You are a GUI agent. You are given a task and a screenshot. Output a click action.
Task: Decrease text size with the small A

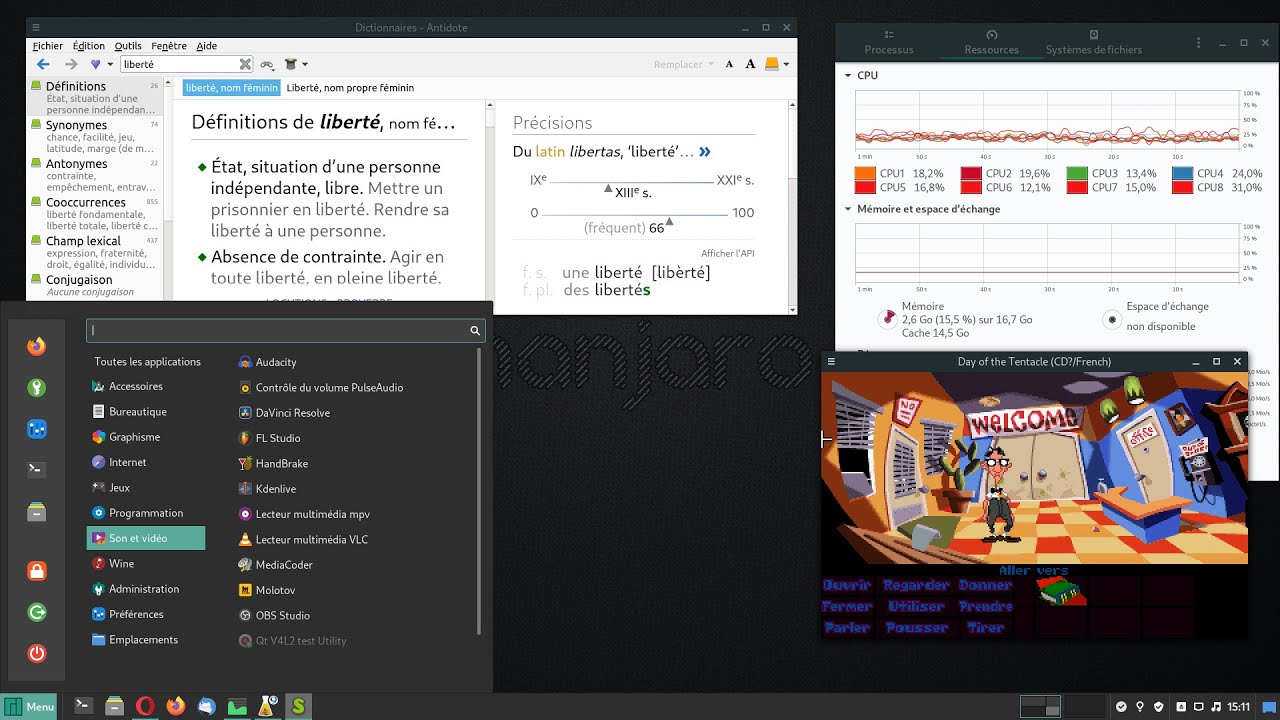tap(729, 64)
